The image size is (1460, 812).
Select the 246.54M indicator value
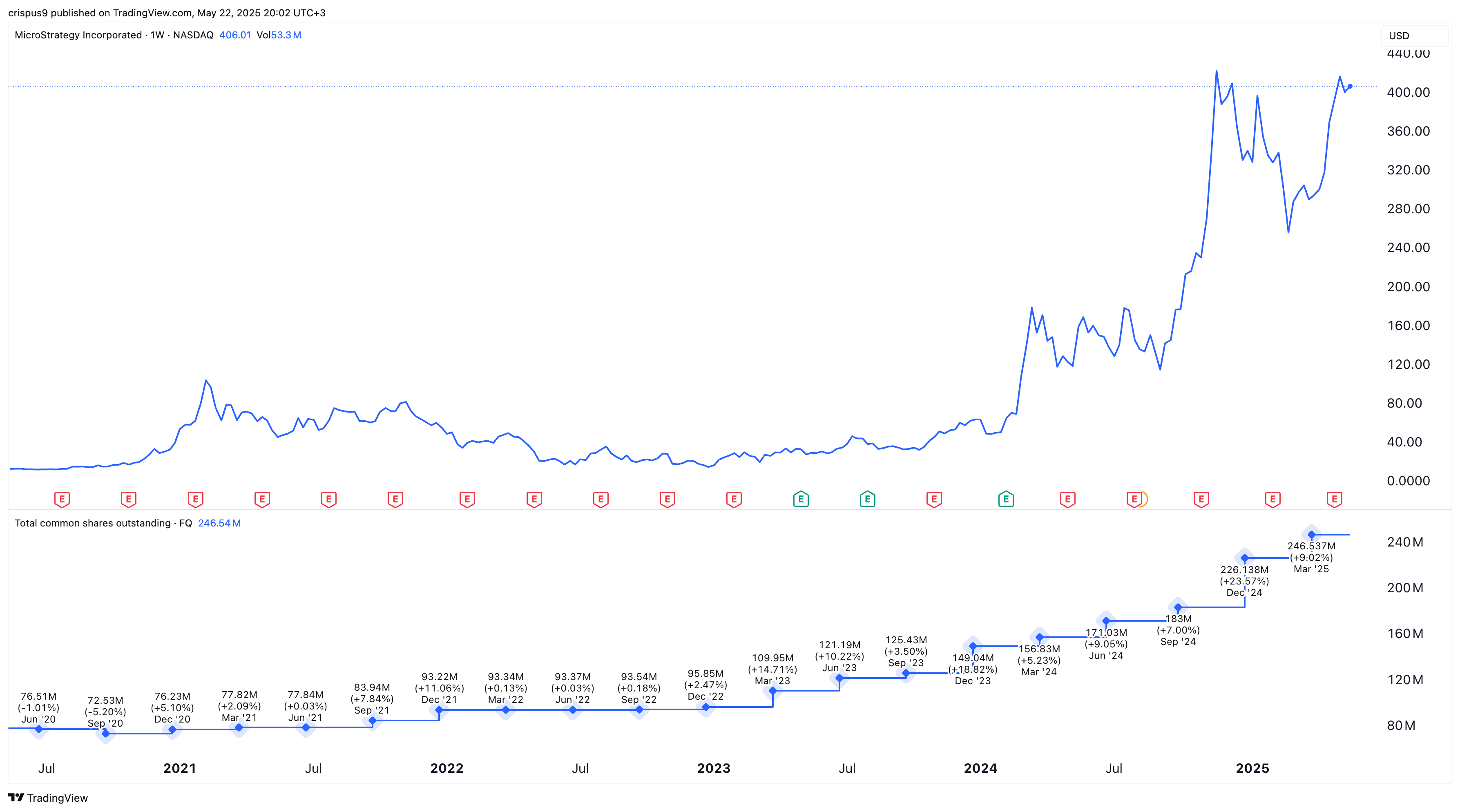[x=219, y=523]
